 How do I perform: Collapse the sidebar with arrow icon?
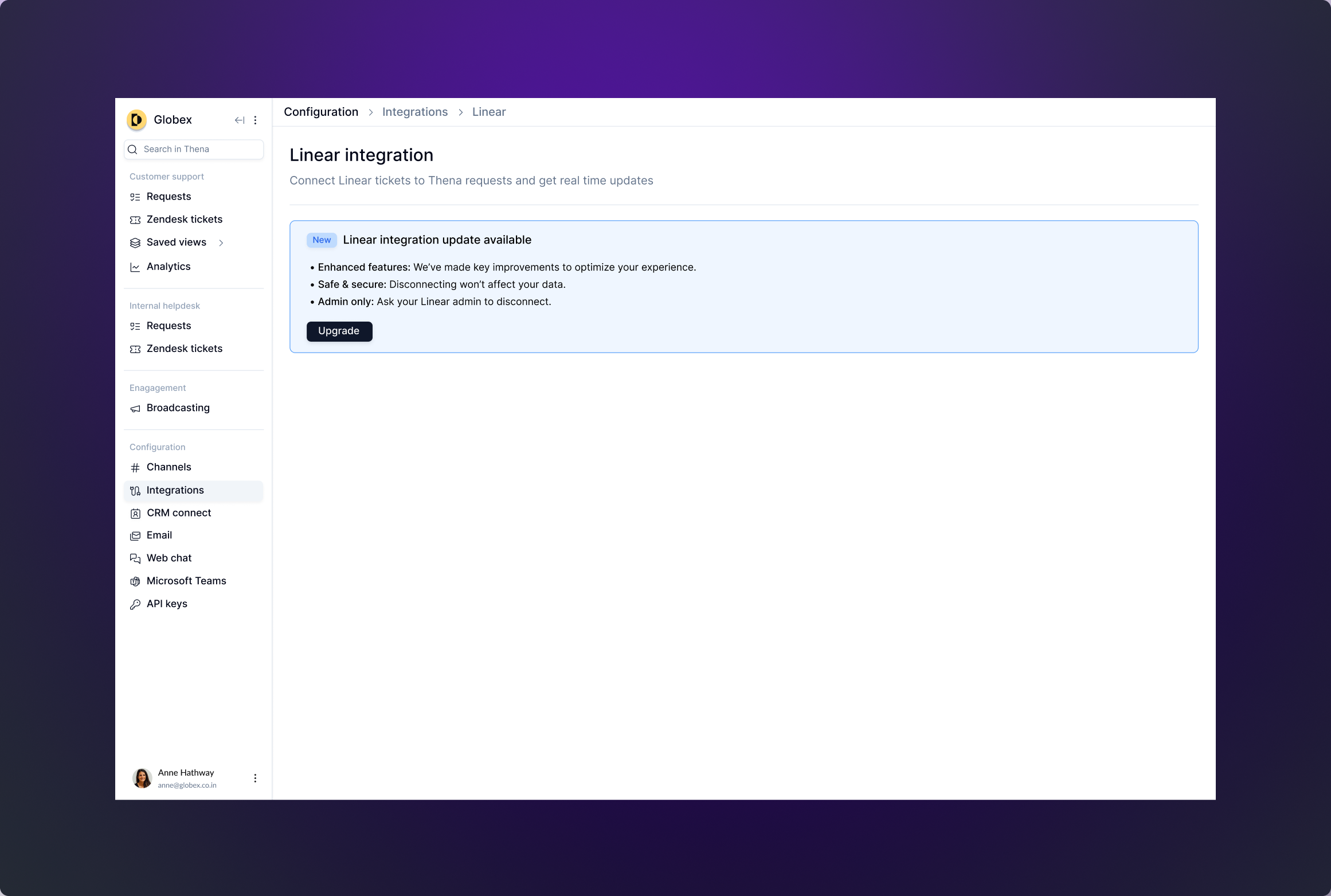click(x=240, y=120)
